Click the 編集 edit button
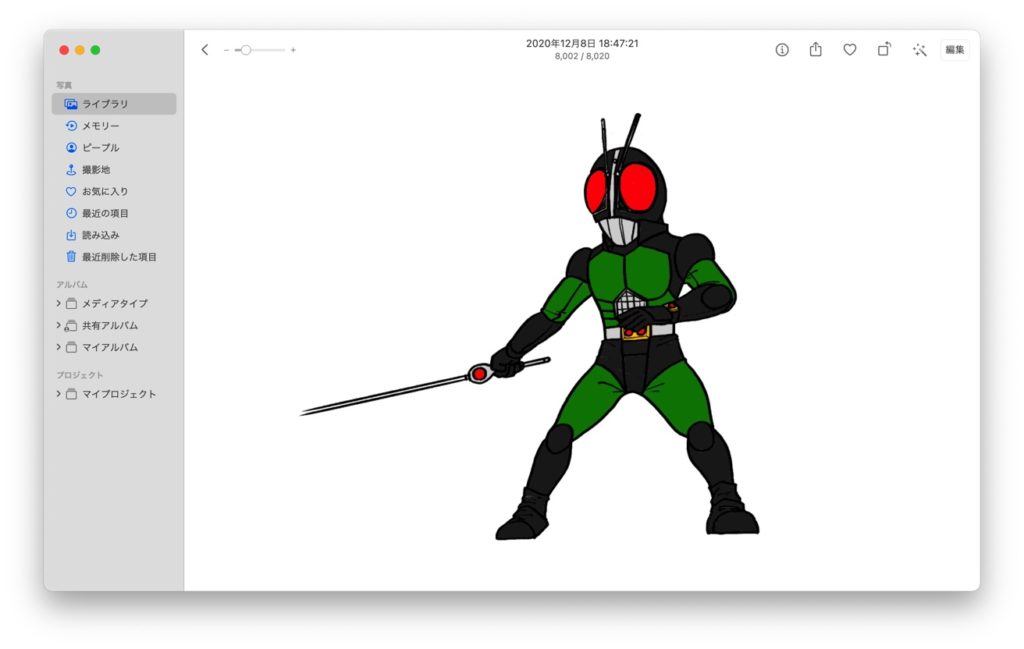The height and width of the screenshot is (649, 1024). 955,50
